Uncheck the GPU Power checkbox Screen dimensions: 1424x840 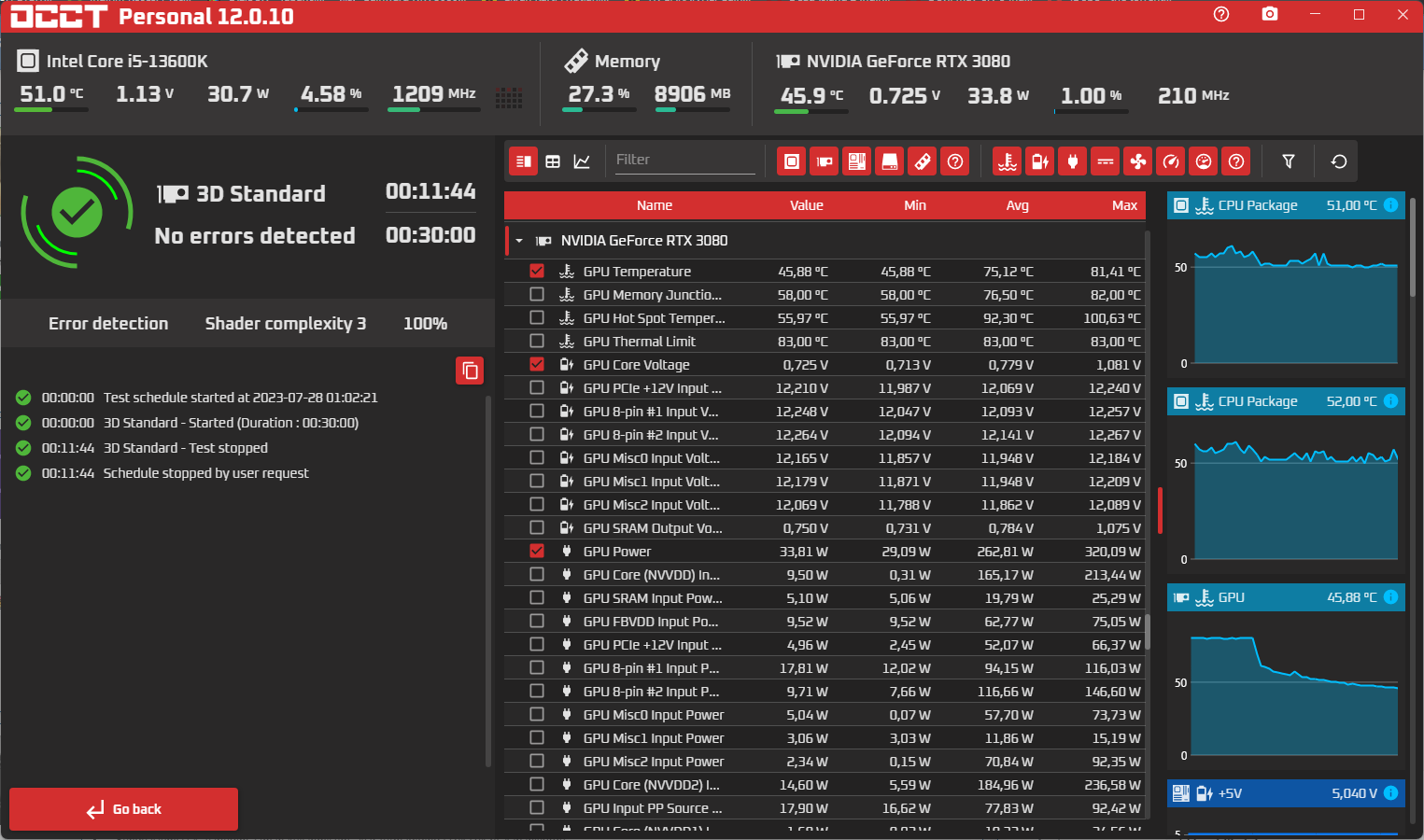pyautogui.click(x=537, y=551)
